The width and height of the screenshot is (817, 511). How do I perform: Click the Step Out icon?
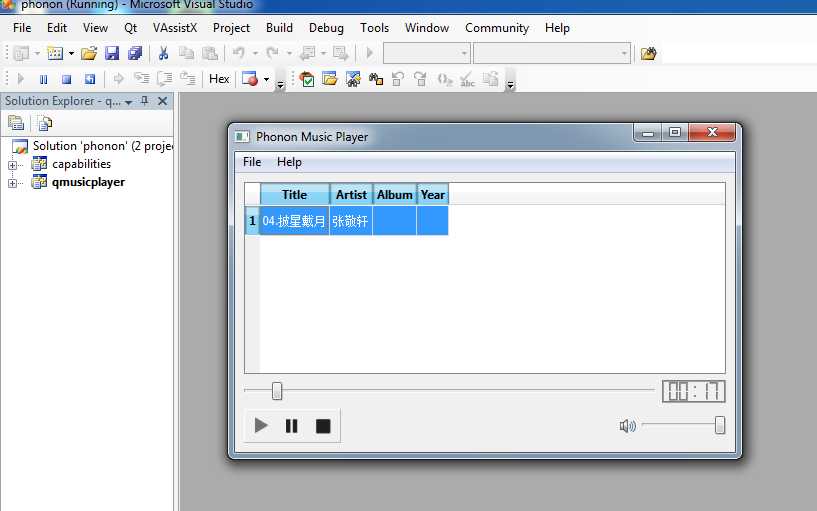[x=188, y=79]
